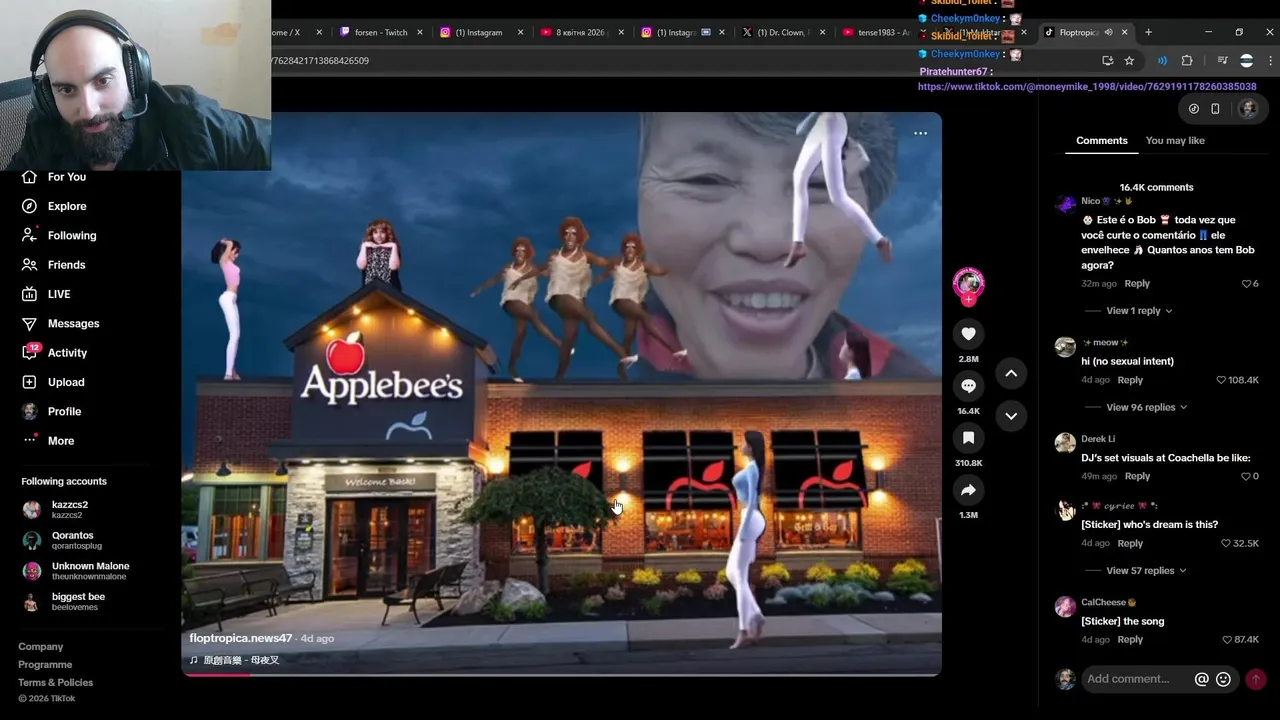This screenshot has width=1280, height=720.
Task: Expand View 96 replies thread
Action: (1146, 408)
